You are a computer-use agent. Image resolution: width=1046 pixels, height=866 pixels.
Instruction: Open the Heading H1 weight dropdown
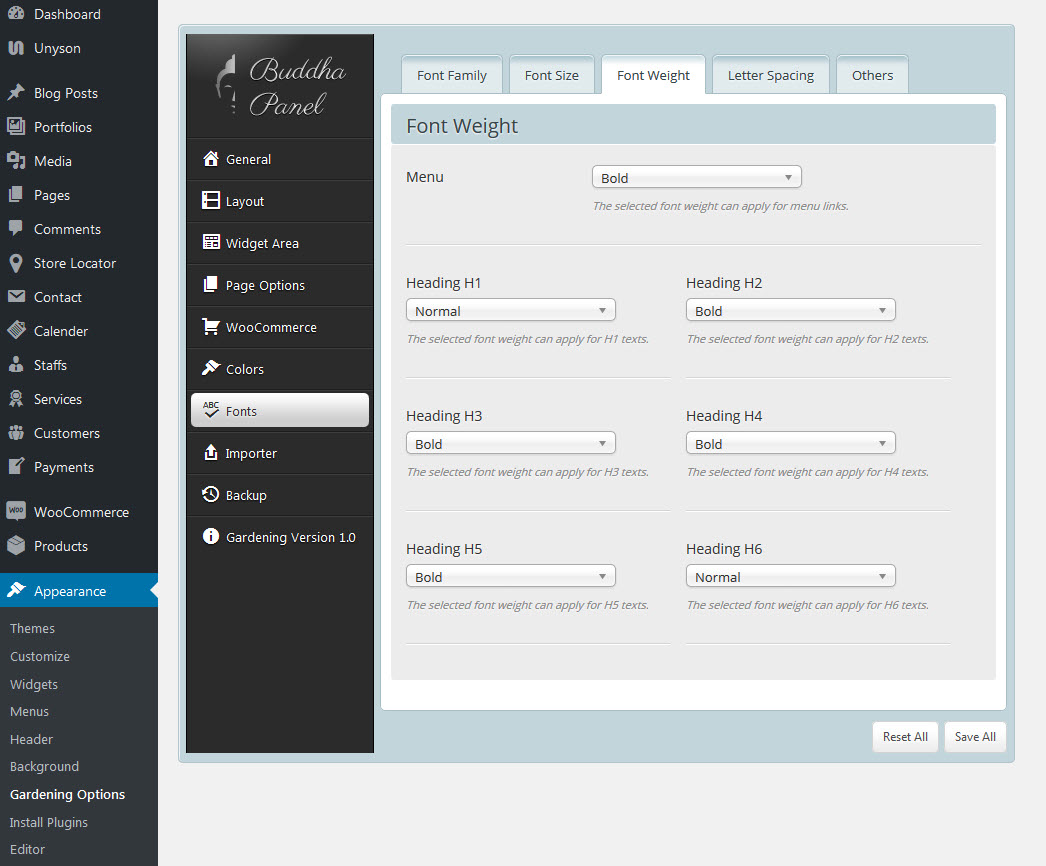point(510,310)
